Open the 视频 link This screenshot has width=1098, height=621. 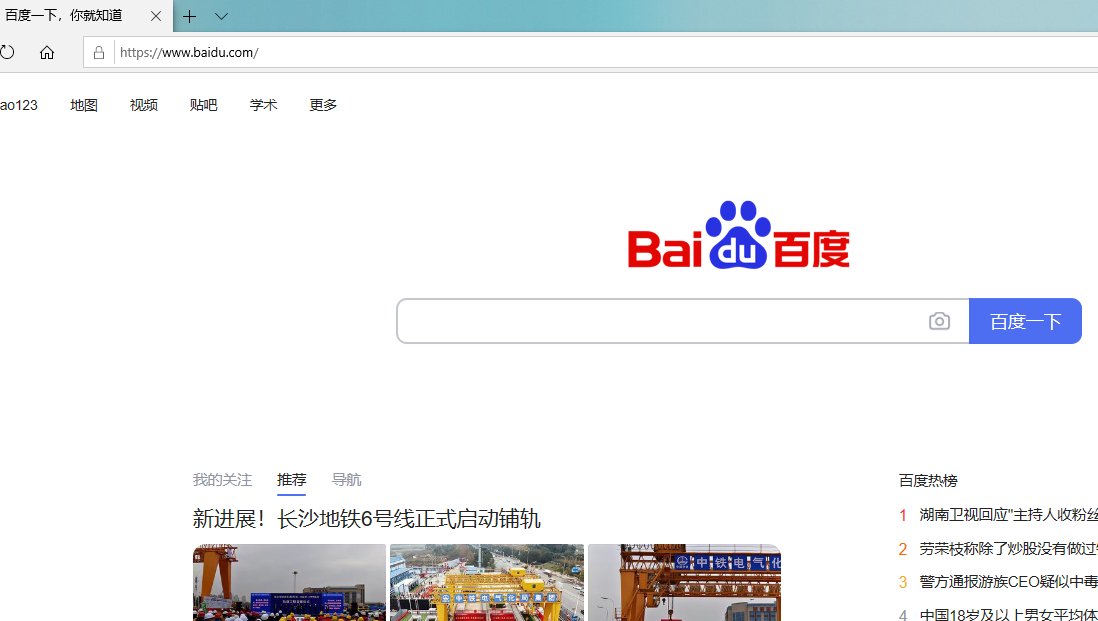click(144, 105)
